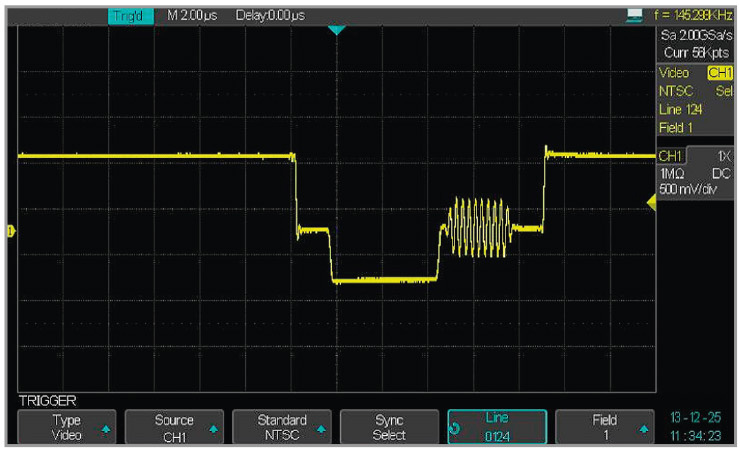Click the cyan trigger position marker at top
This screenshot has height=451, width=740.
(x=336, y=31)
